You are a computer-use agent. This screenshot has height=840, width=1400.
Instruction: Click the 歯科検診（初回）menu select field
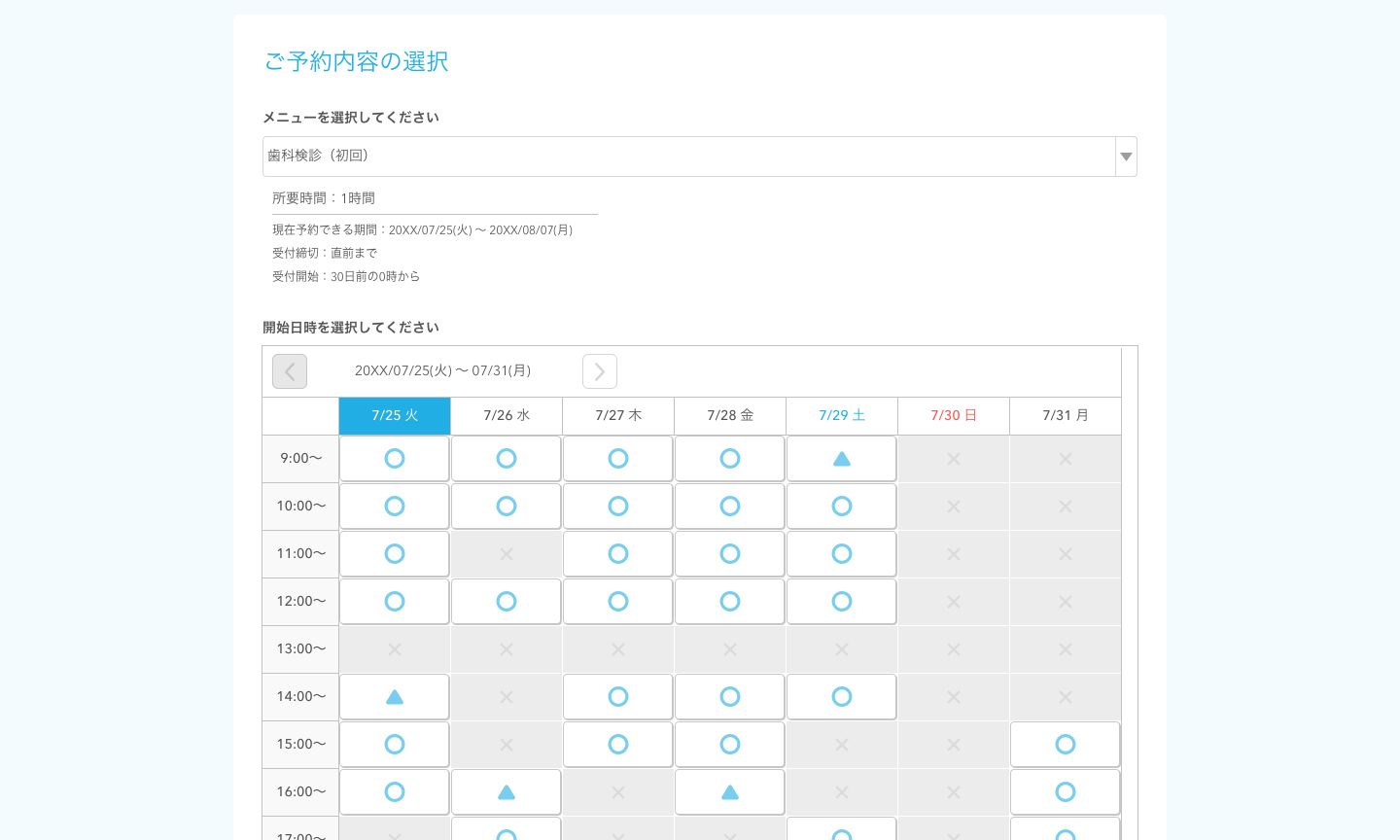pyautogui.click(x=688, y=157)
